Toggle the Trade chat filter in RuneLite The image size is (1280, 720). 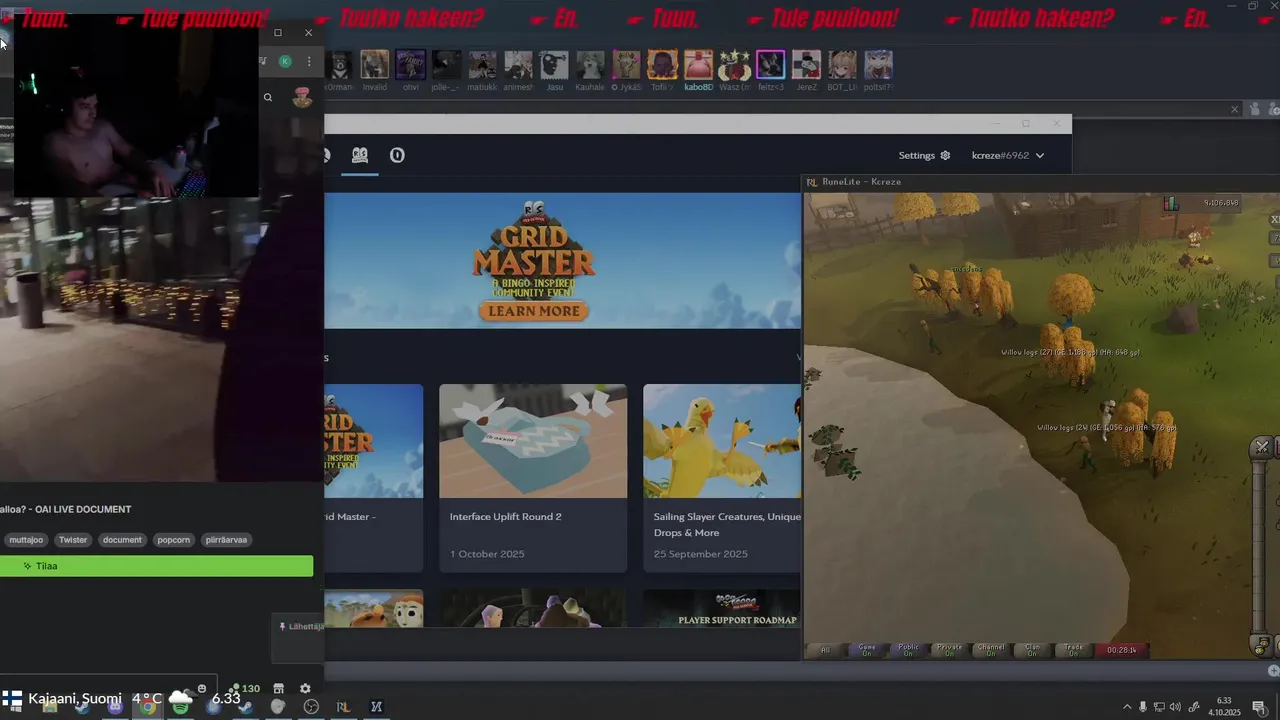point(1073,650)
